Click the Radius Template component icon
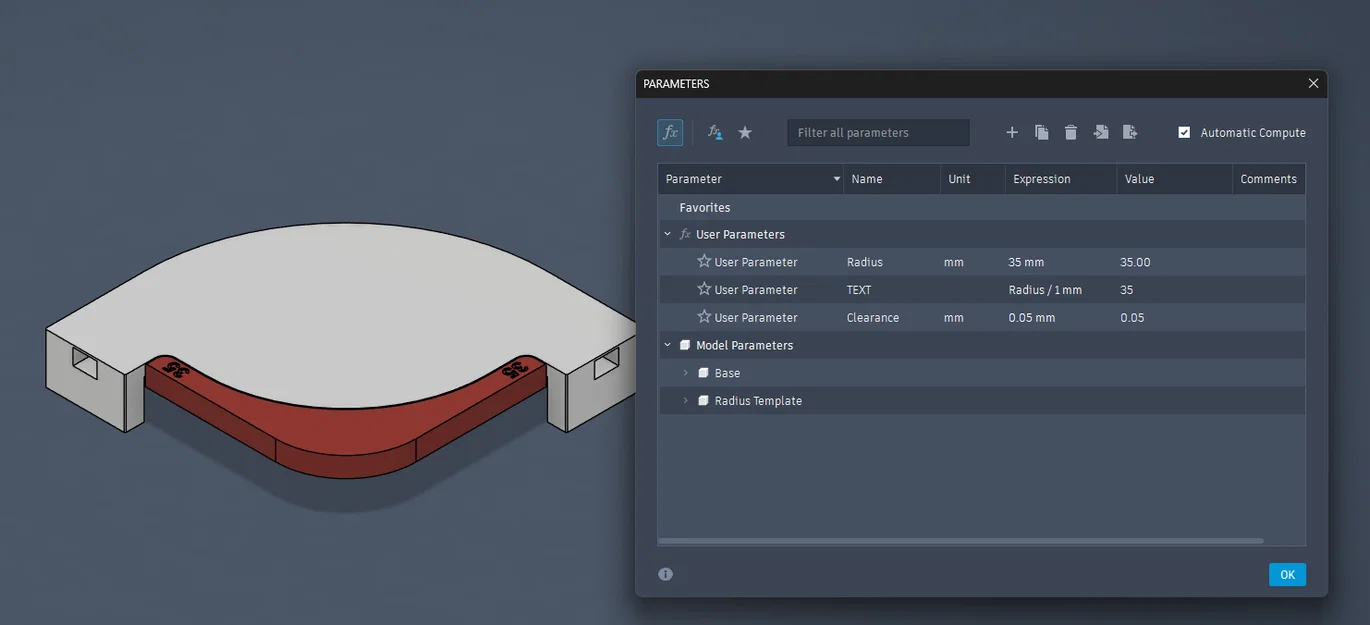This screenshot has height=625, width=1370. point(703,401)
